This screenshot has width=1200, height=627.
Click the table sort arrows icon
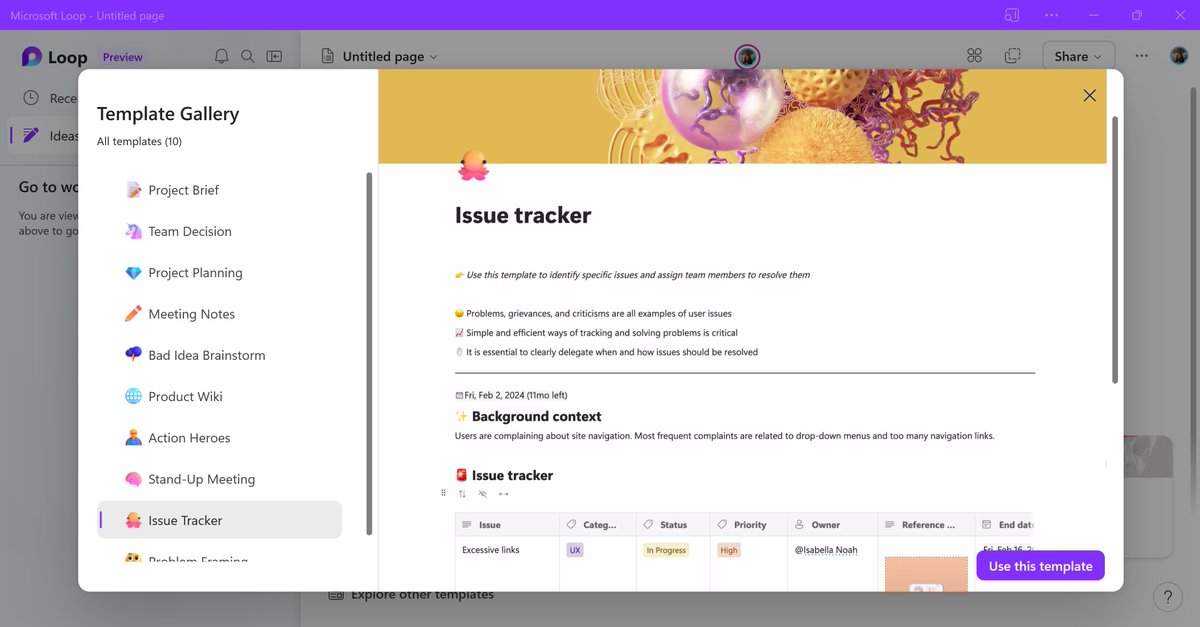coord(462,494)
